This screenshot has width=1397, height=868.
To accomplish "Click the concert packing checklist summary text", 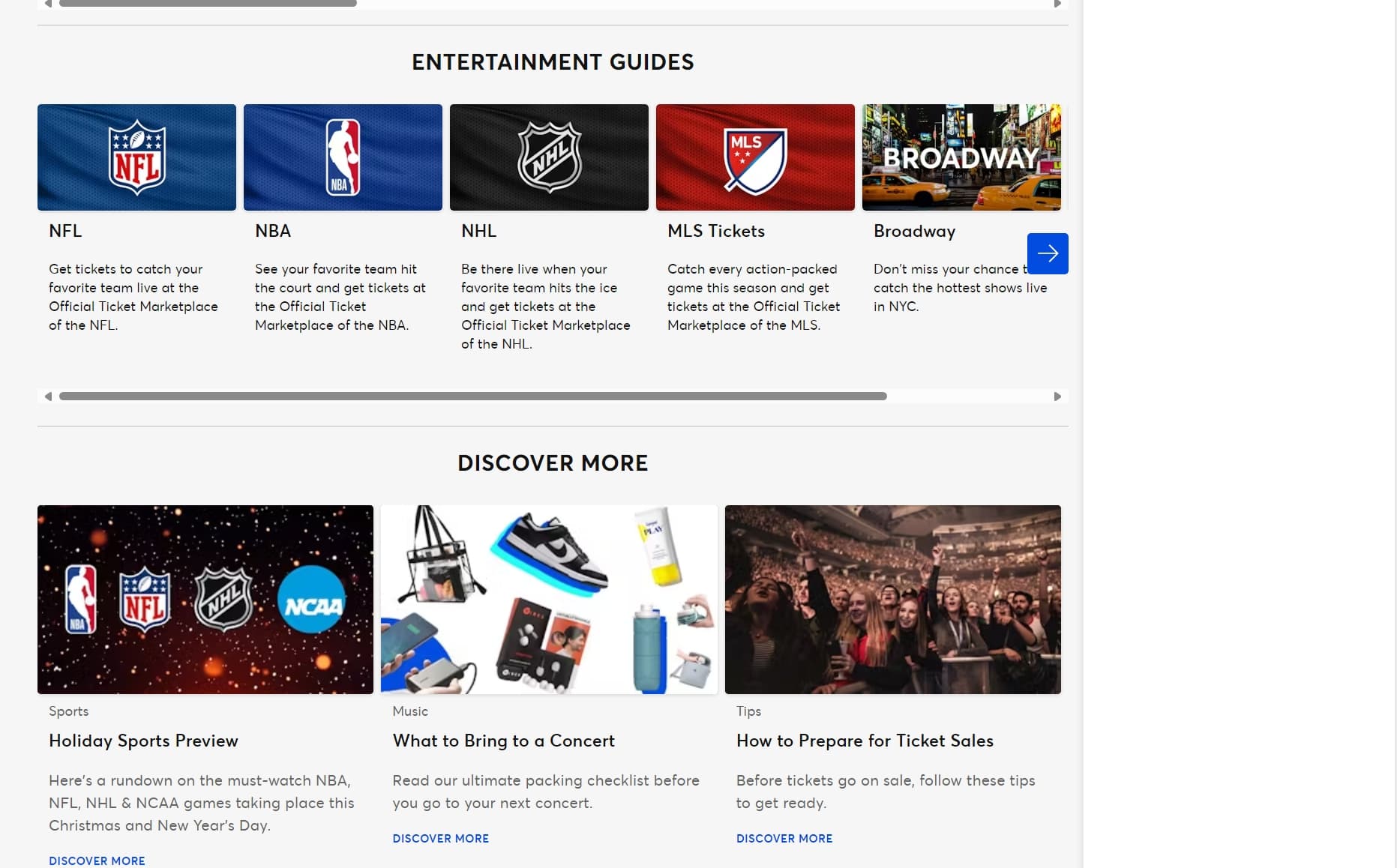I will pyautogui.click(x=546, y=792).
